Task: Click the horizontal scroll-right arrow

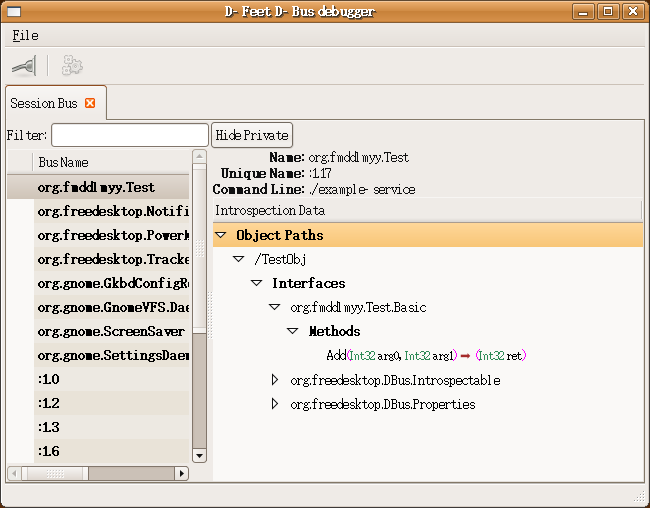Action: (182, 473)
